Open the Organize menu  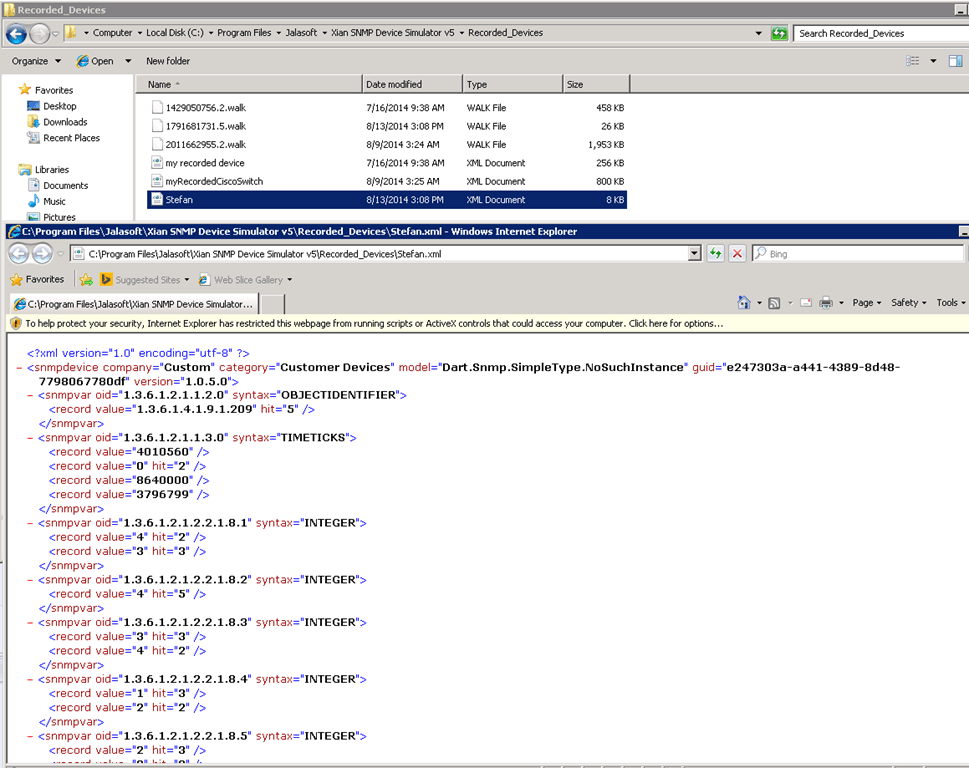(36, 61)
